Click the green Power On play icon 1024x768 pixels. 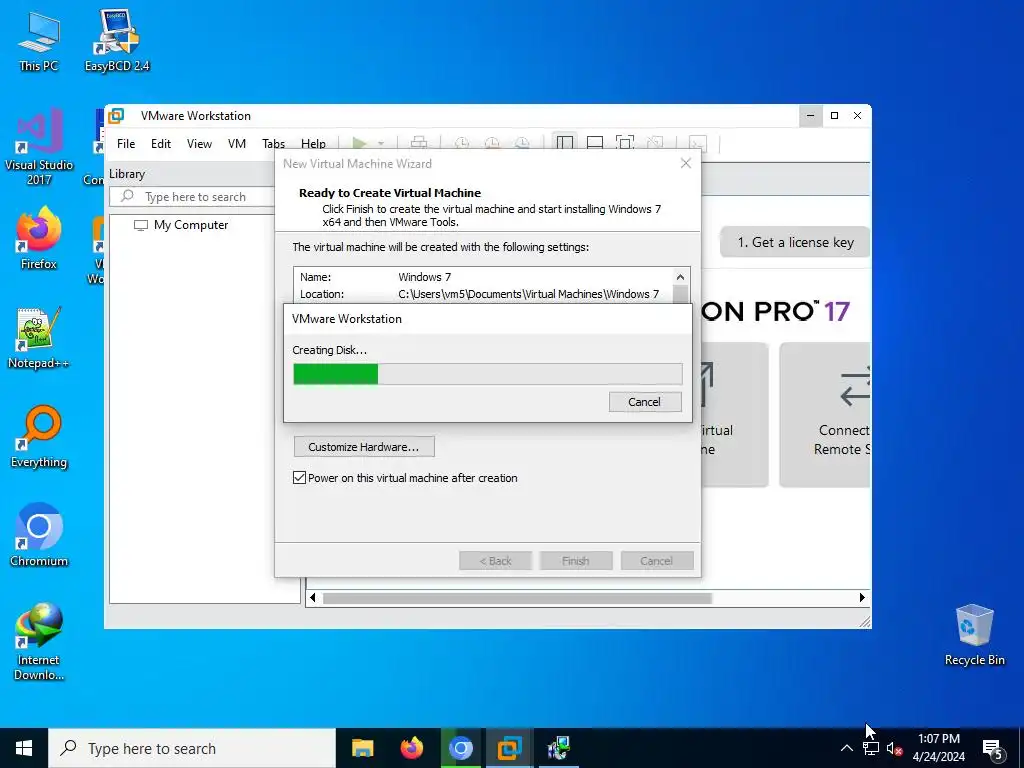[x=359, y=143]
